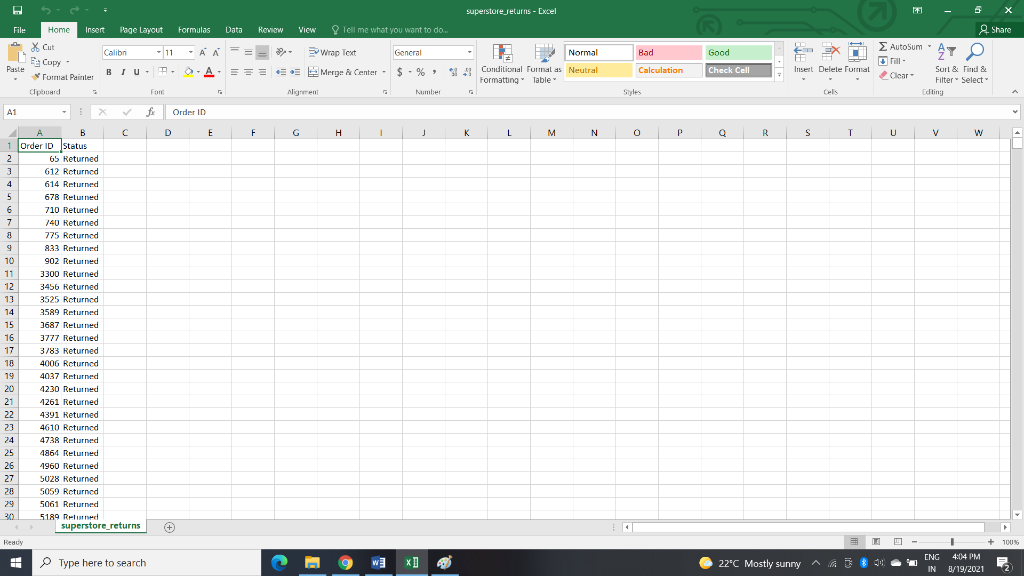Open the Font dropdown

pyautogui.click(x=158, y=52)
